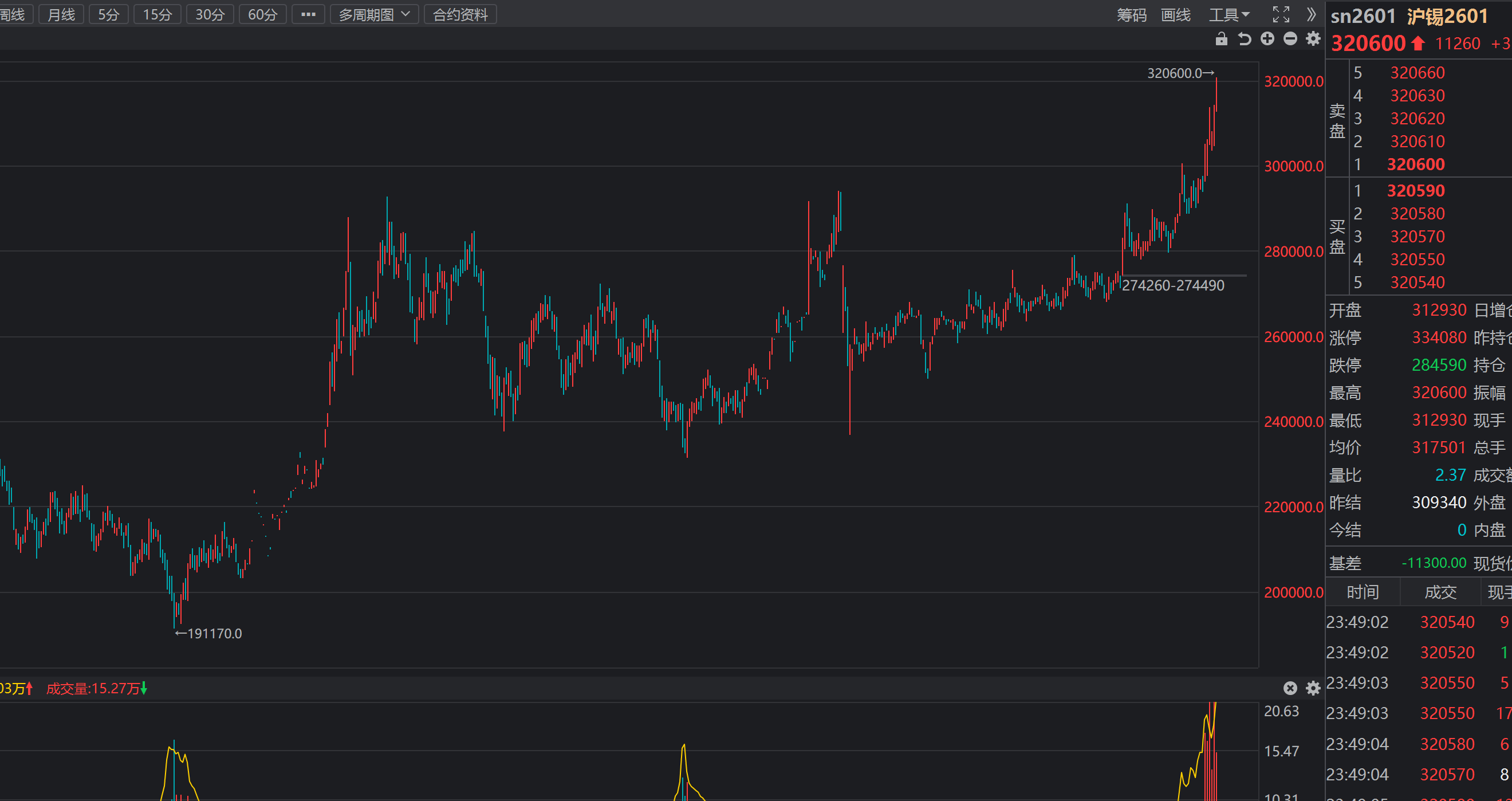Open chart settings gear near zoom icons
Viewport: 1512px width, 801px height.
coord(1313,40)
